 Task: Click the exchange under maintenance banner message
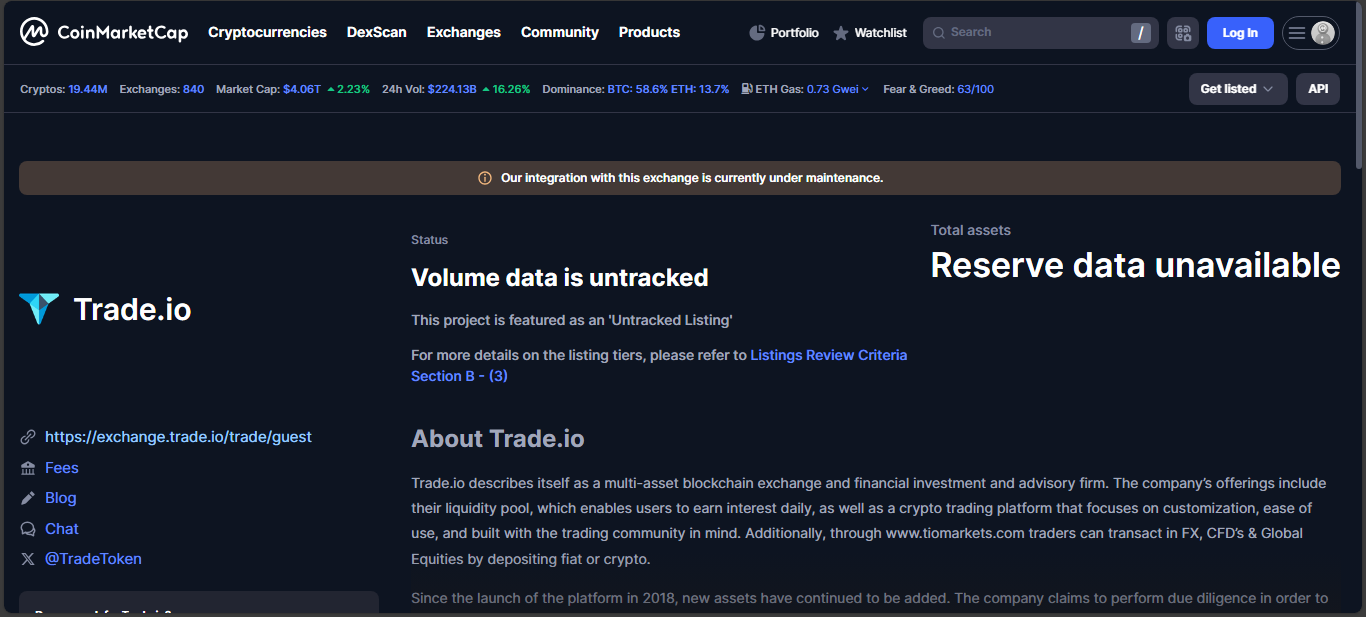tap(692, 178)
